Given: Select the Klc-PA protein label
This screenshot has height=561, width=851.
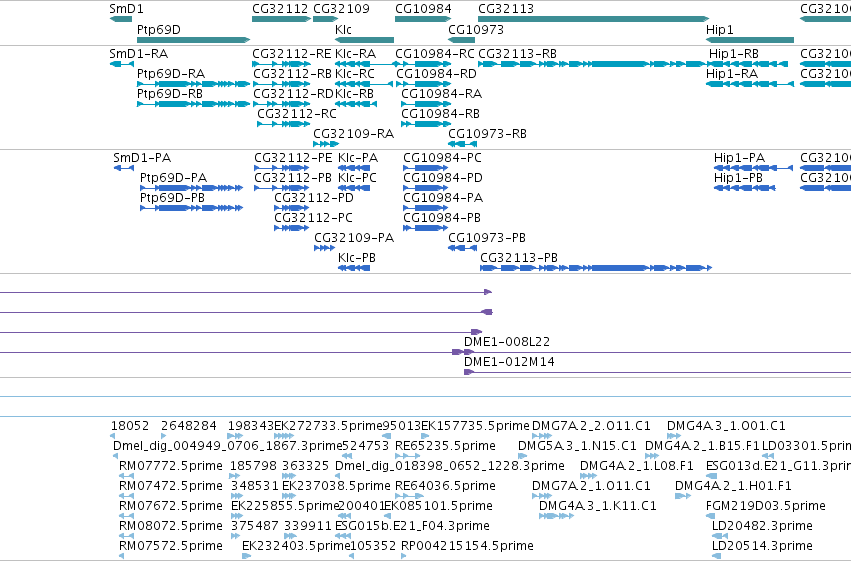Looking at the screenshot, I should [x=358, y=158].
